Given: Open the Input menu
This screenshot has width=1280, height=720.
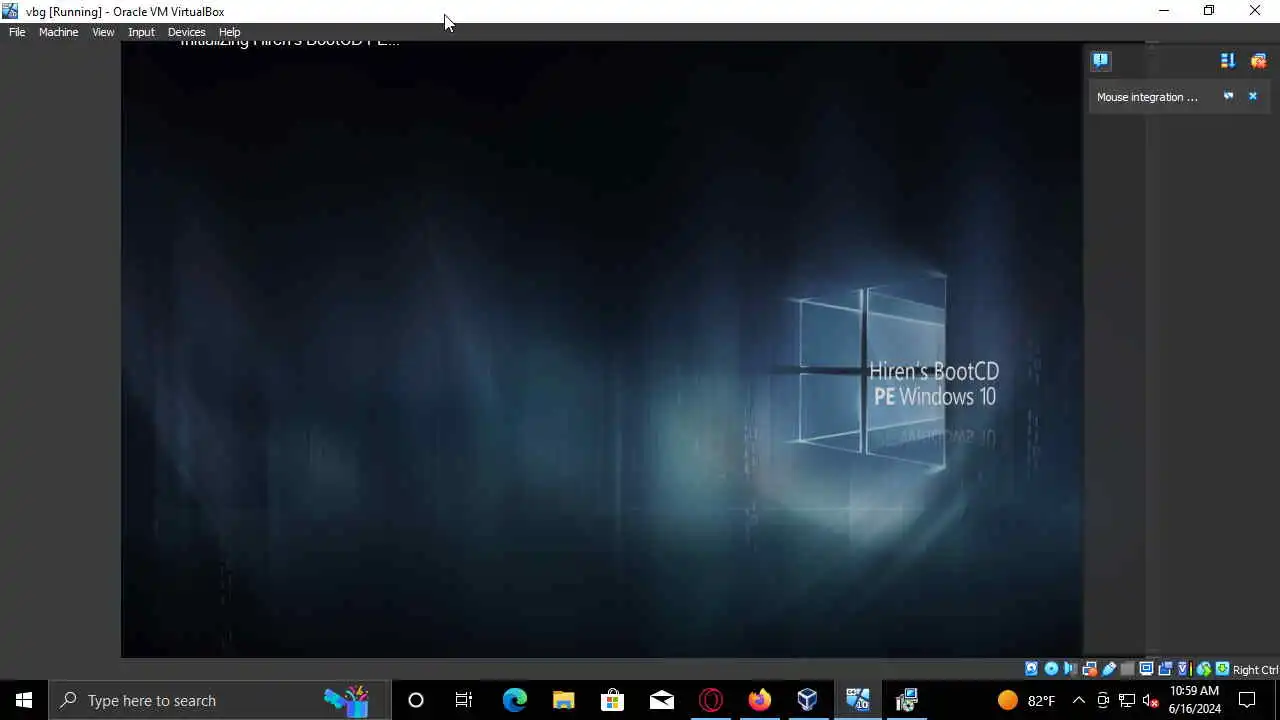Looking at the screenshot, I should 141,32.
